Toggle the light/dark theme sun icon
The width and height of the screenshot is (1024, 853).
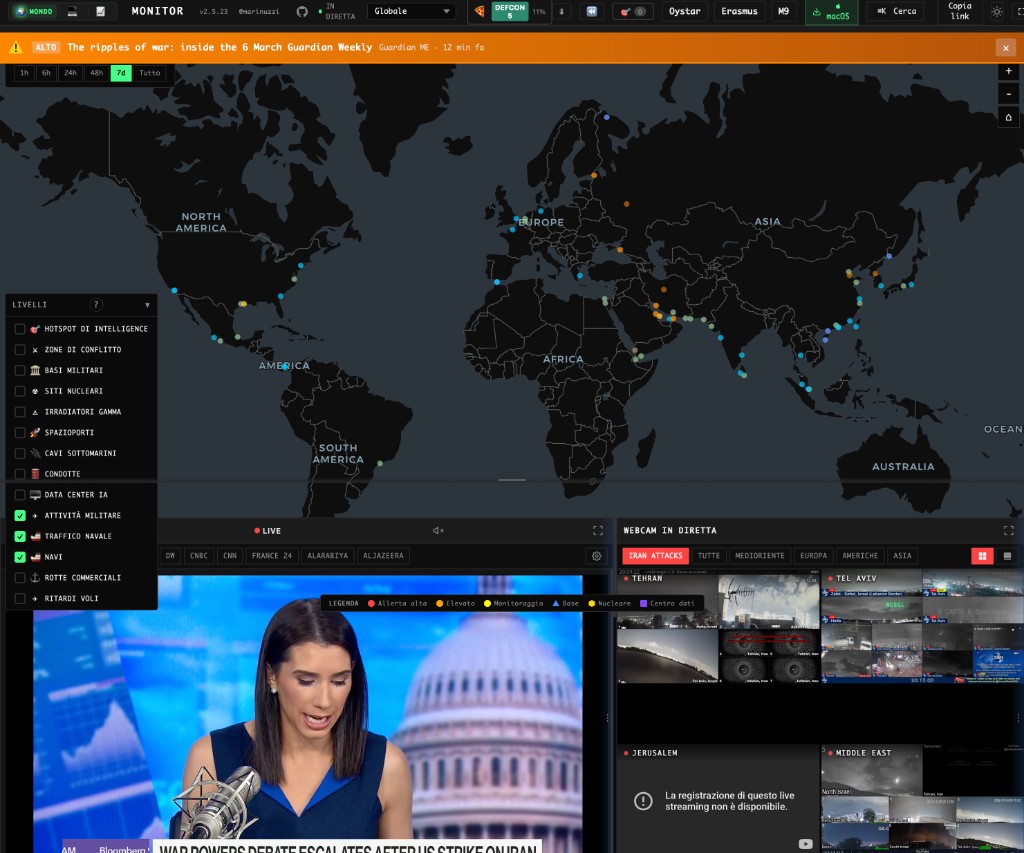996,12
